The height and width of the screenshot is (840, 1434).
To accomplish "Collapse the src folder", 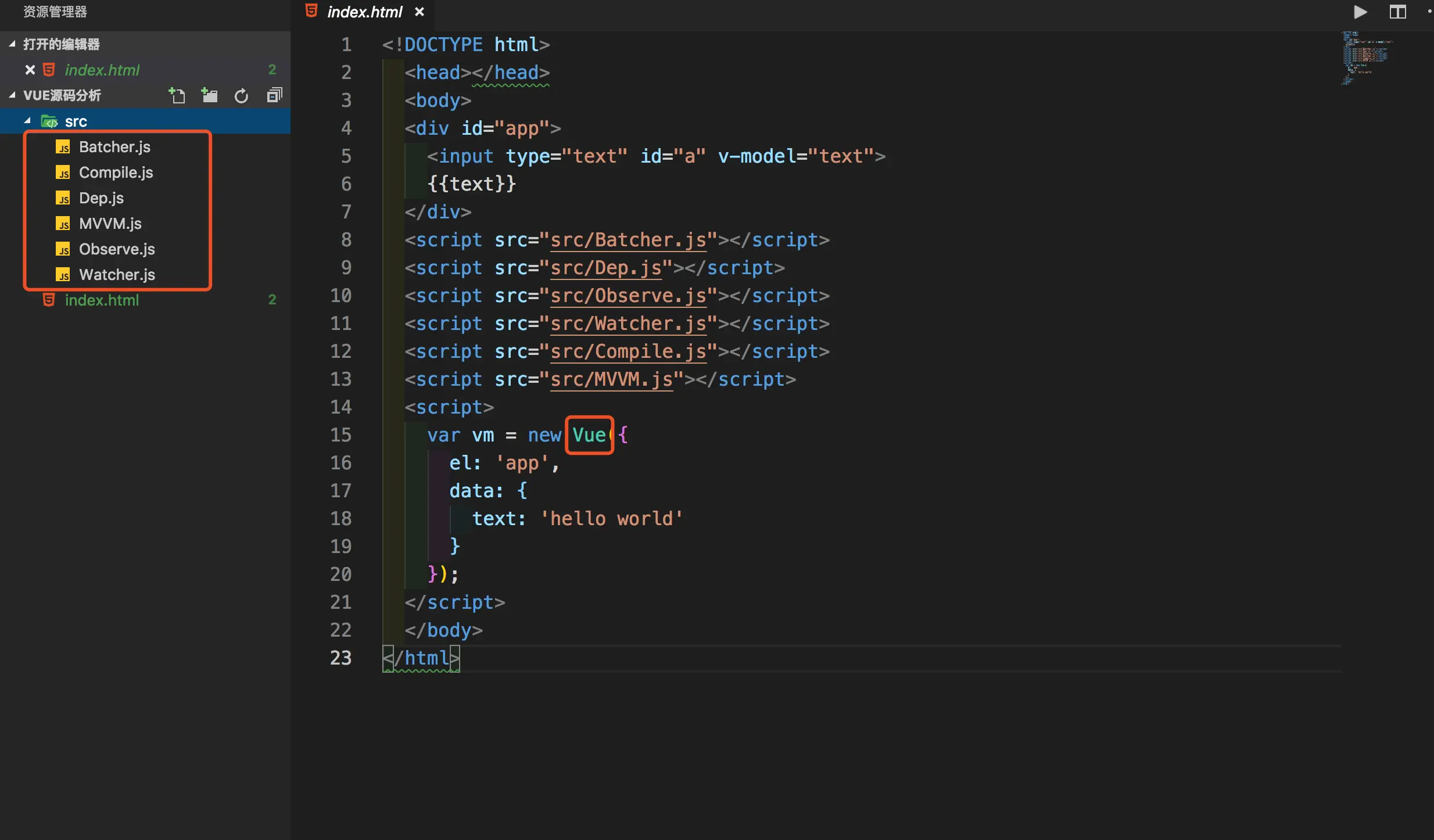I will click(x=27, y=121).
